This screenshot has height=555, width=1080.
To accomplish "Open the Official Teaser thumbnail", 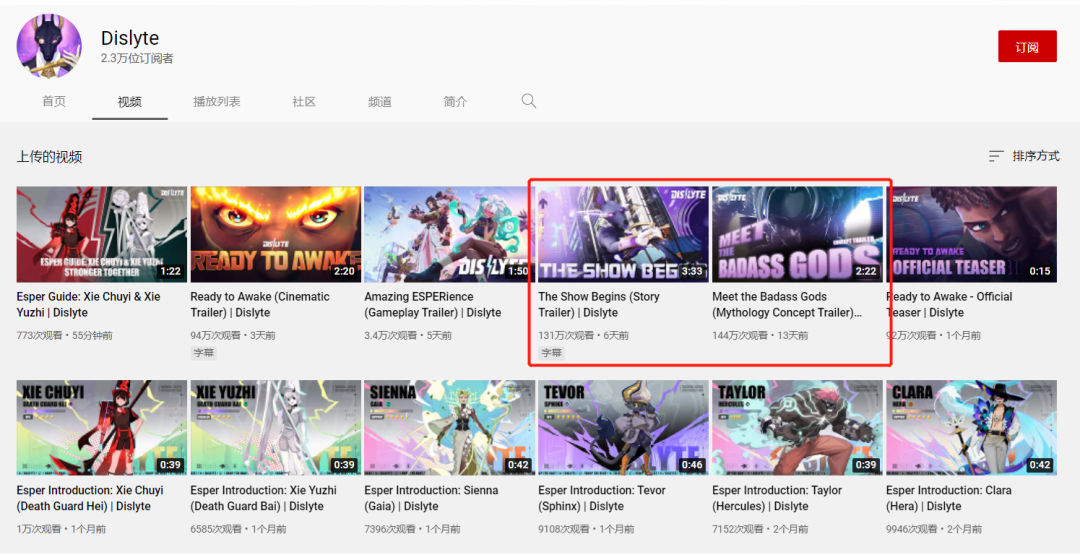I will (x=971, y=234).
